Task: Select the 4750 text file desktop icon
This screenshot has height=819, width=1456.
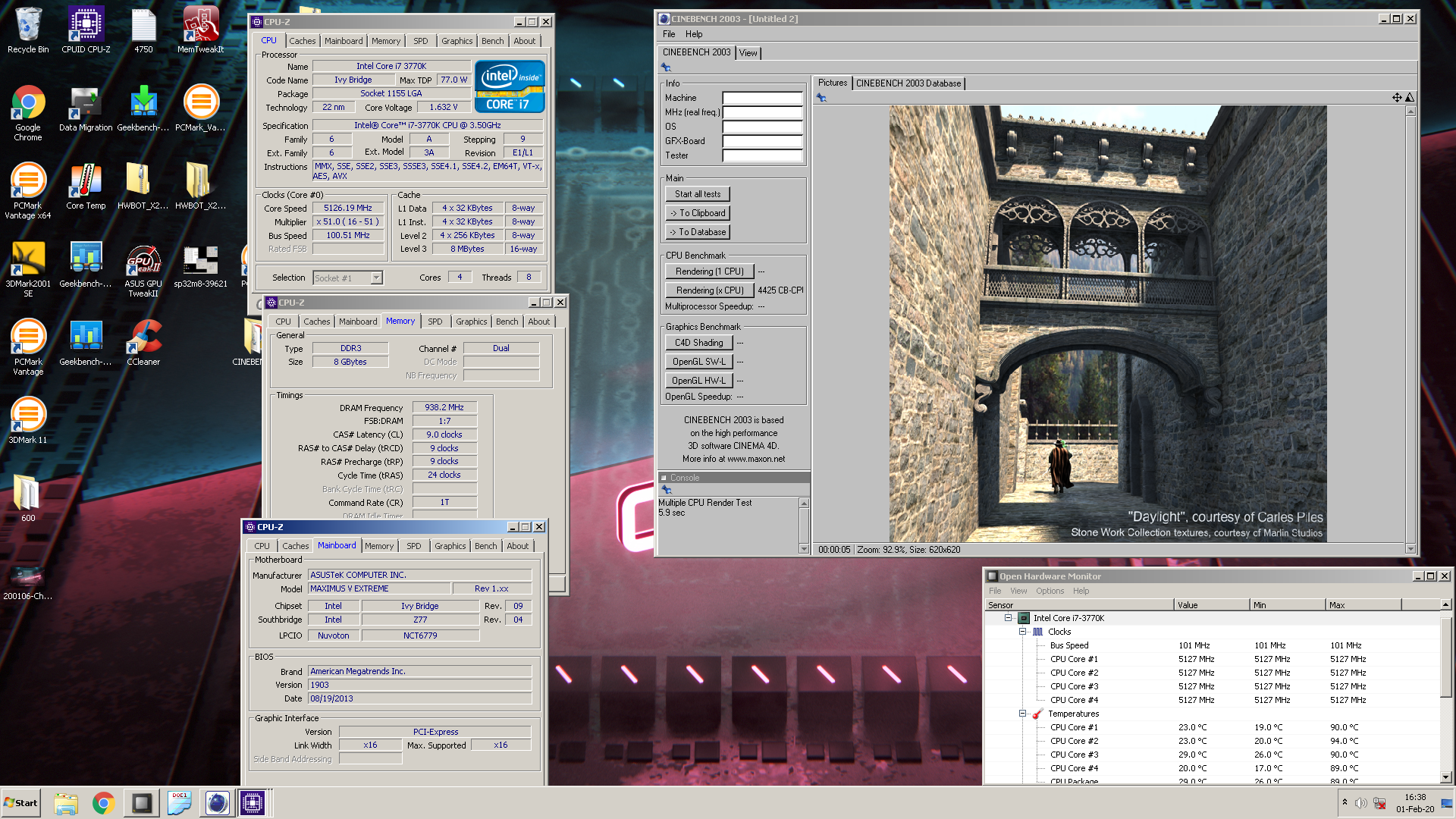Action: [x=143, y=30]
